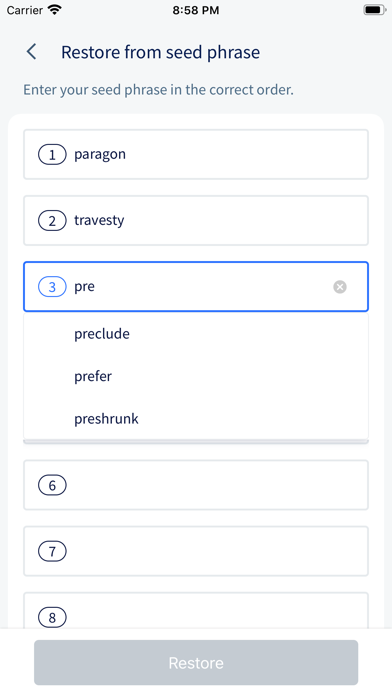392x696 pixels.
Task: Edit the "travesty" word field
Action: 196,221
